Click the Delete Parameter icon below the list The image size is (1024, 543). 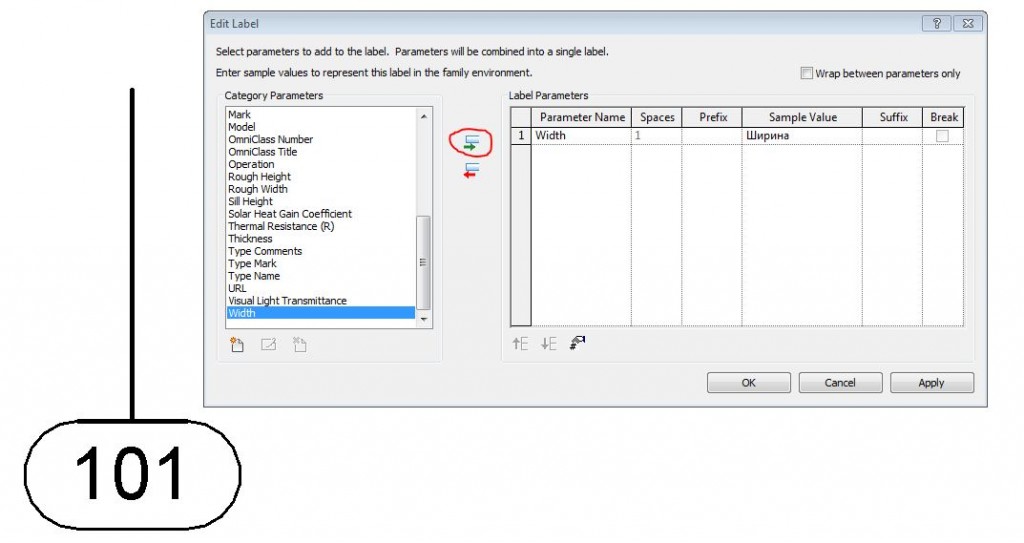[300, 344]
